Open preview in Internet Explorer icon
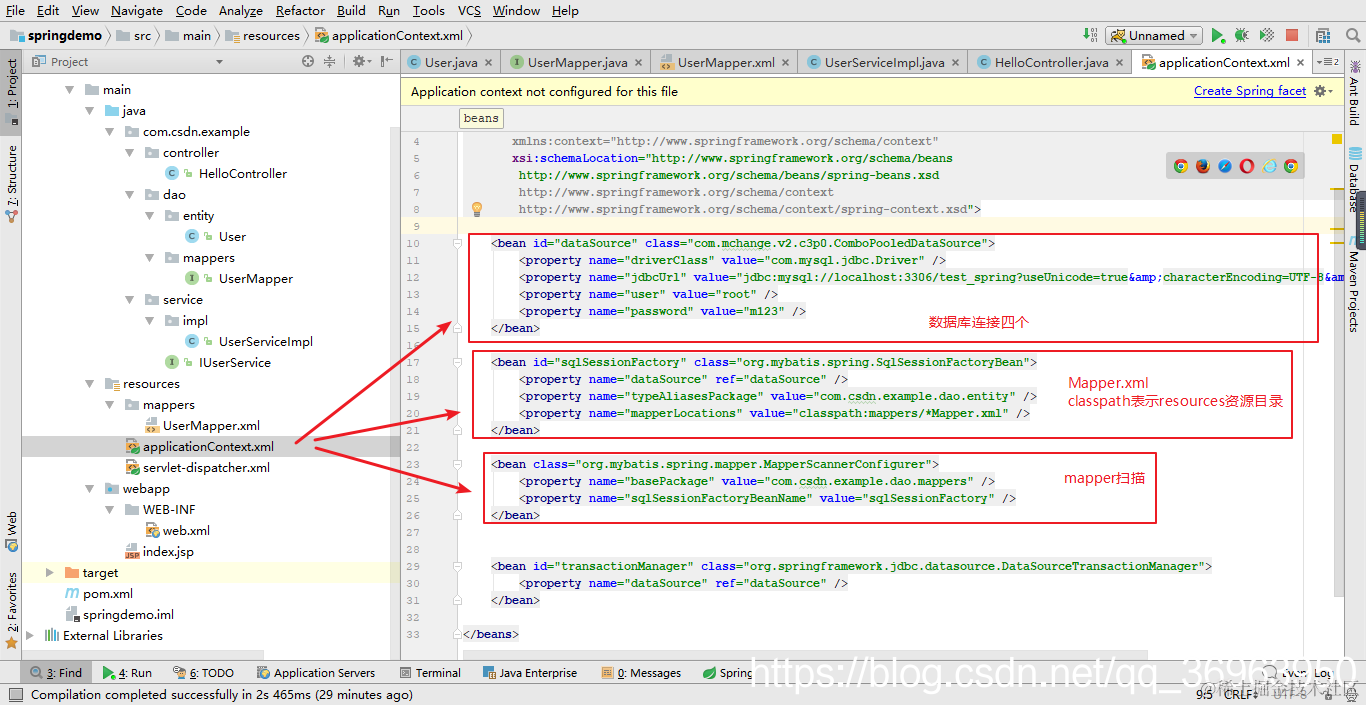Image resolution: width=1366 pixels, height=705 pixels. (x=1269, y=166)
